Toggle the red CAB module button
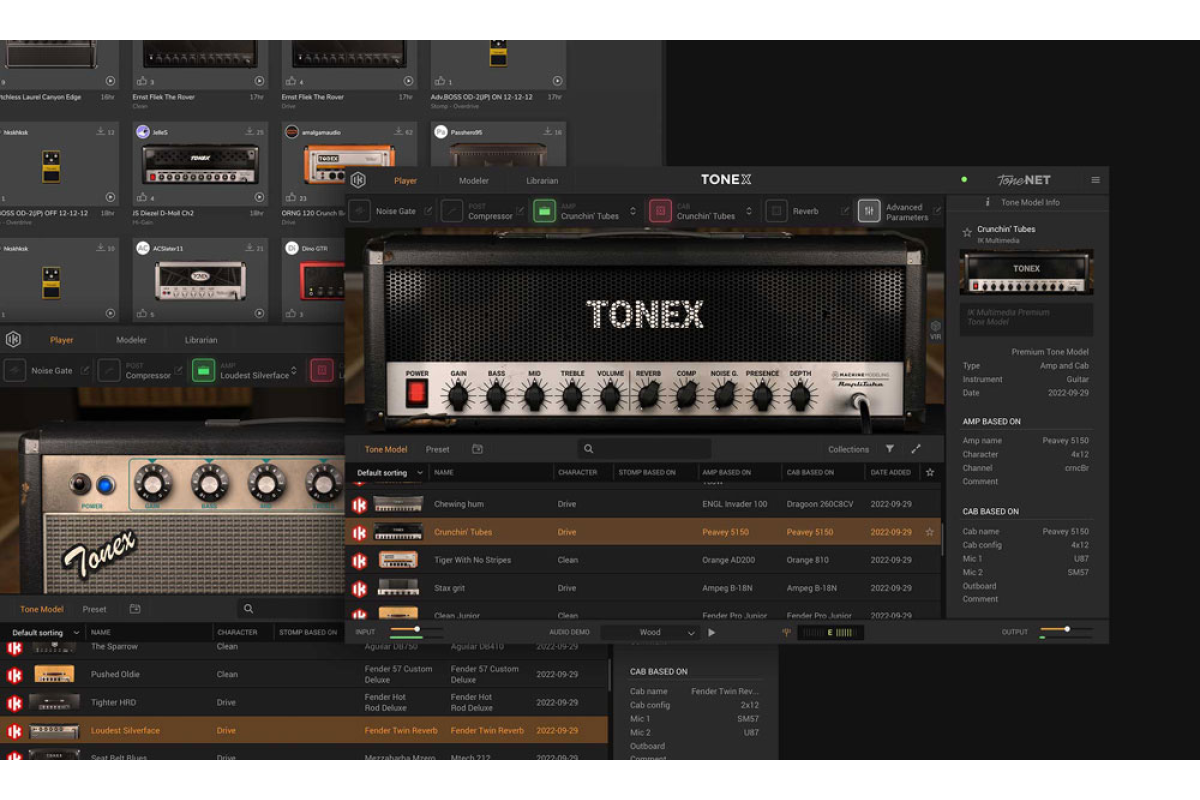Viewport: 1200px width, 800px height. 659,211
